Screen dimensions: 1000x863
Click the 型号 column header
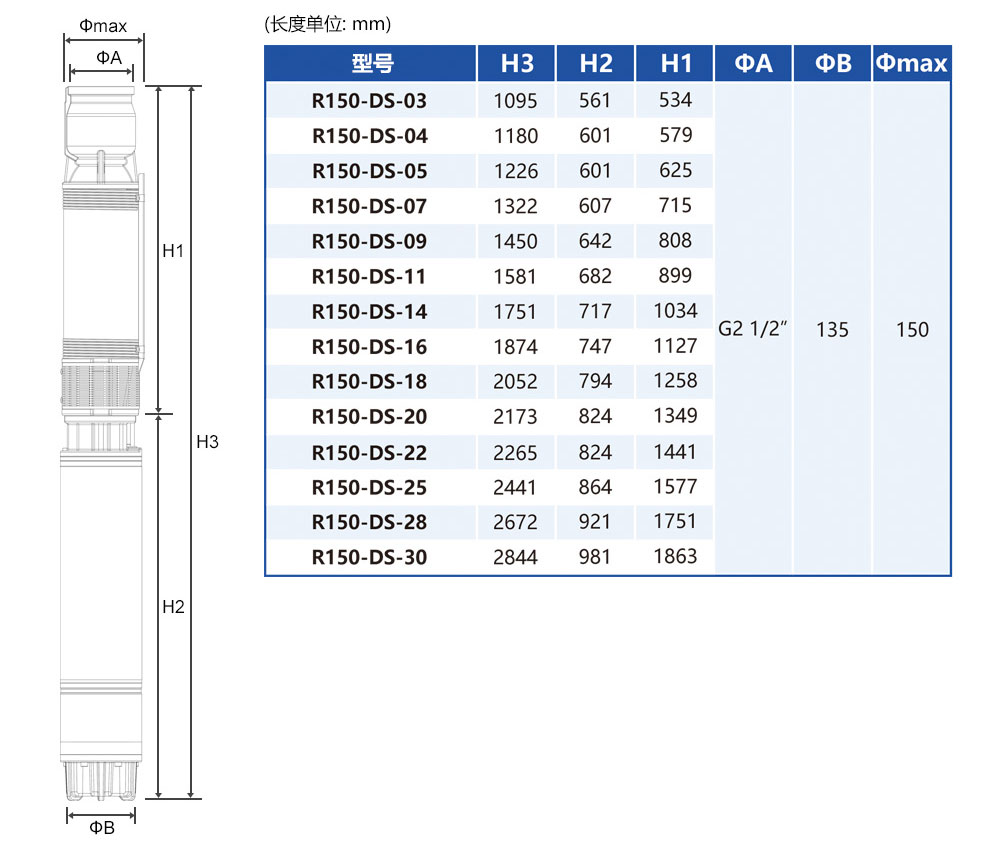[370, 64]
